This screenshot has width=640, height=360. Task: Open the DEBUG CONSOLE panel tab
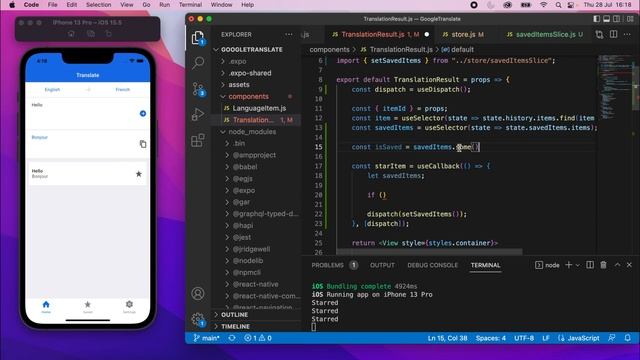433,265
